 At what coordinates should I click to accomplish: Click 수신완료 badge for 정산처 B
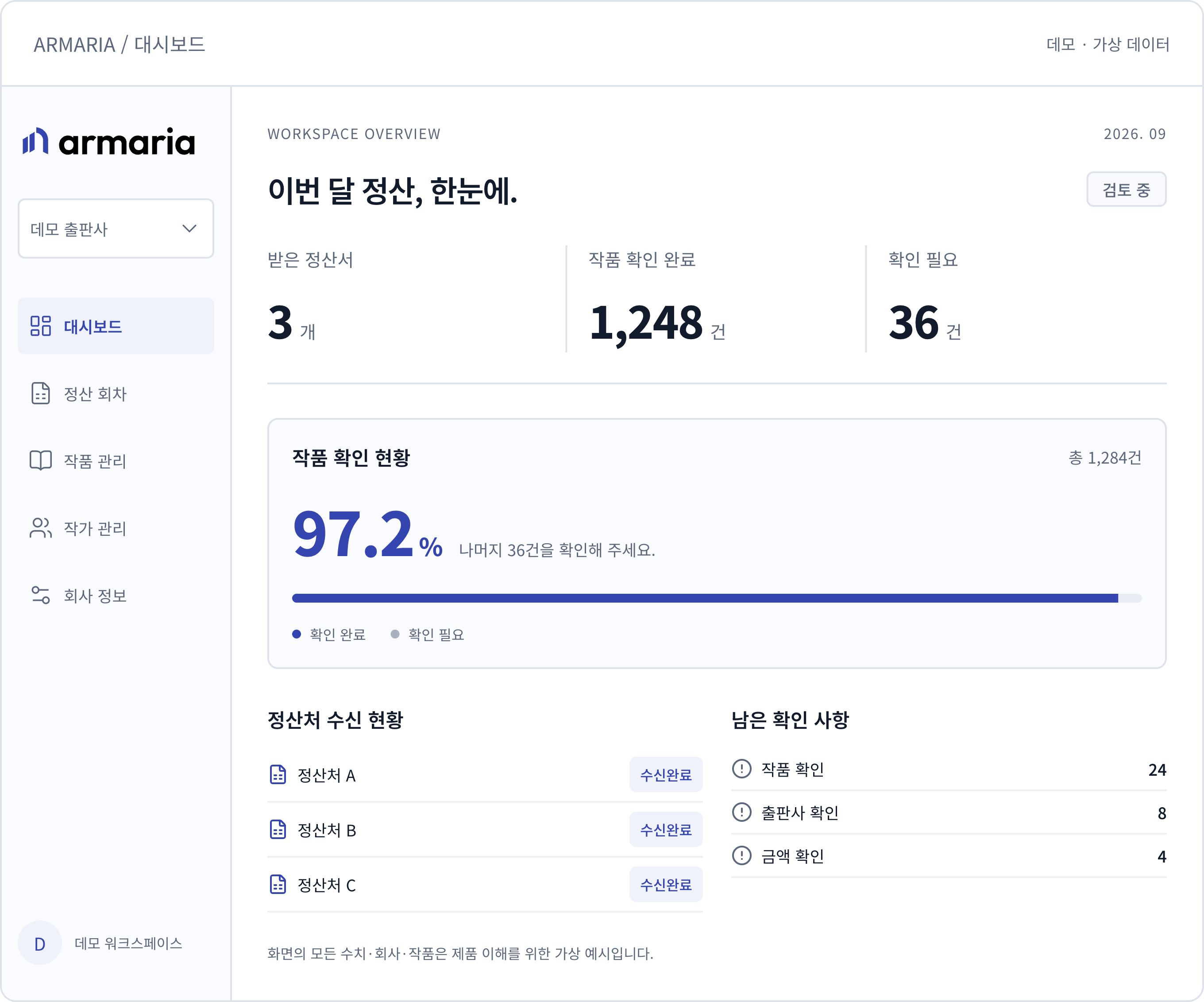666,829
